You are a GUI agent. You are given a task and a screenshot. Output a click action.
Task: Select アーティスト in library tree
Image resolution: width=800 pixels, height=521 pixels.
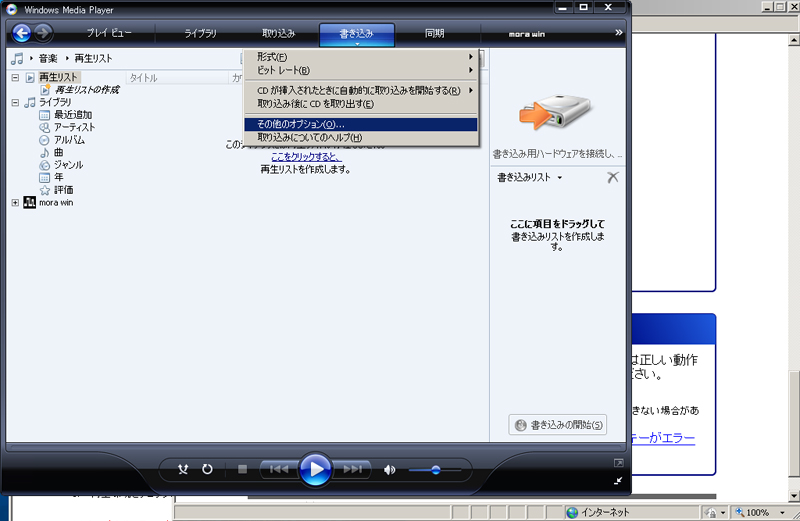[x=74, y=127]
